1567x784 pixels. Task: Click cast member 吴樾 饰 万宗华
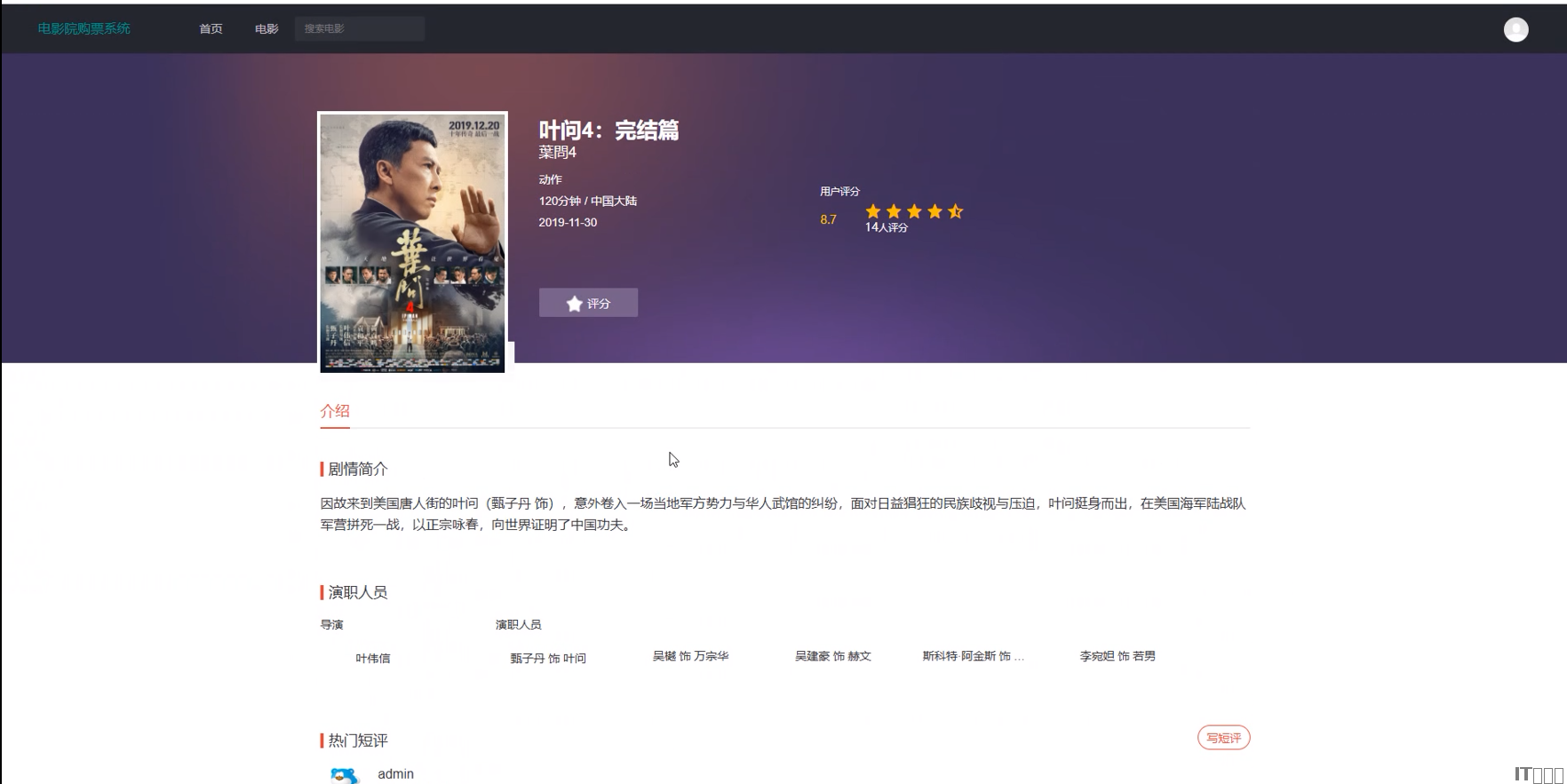[690, 656]
